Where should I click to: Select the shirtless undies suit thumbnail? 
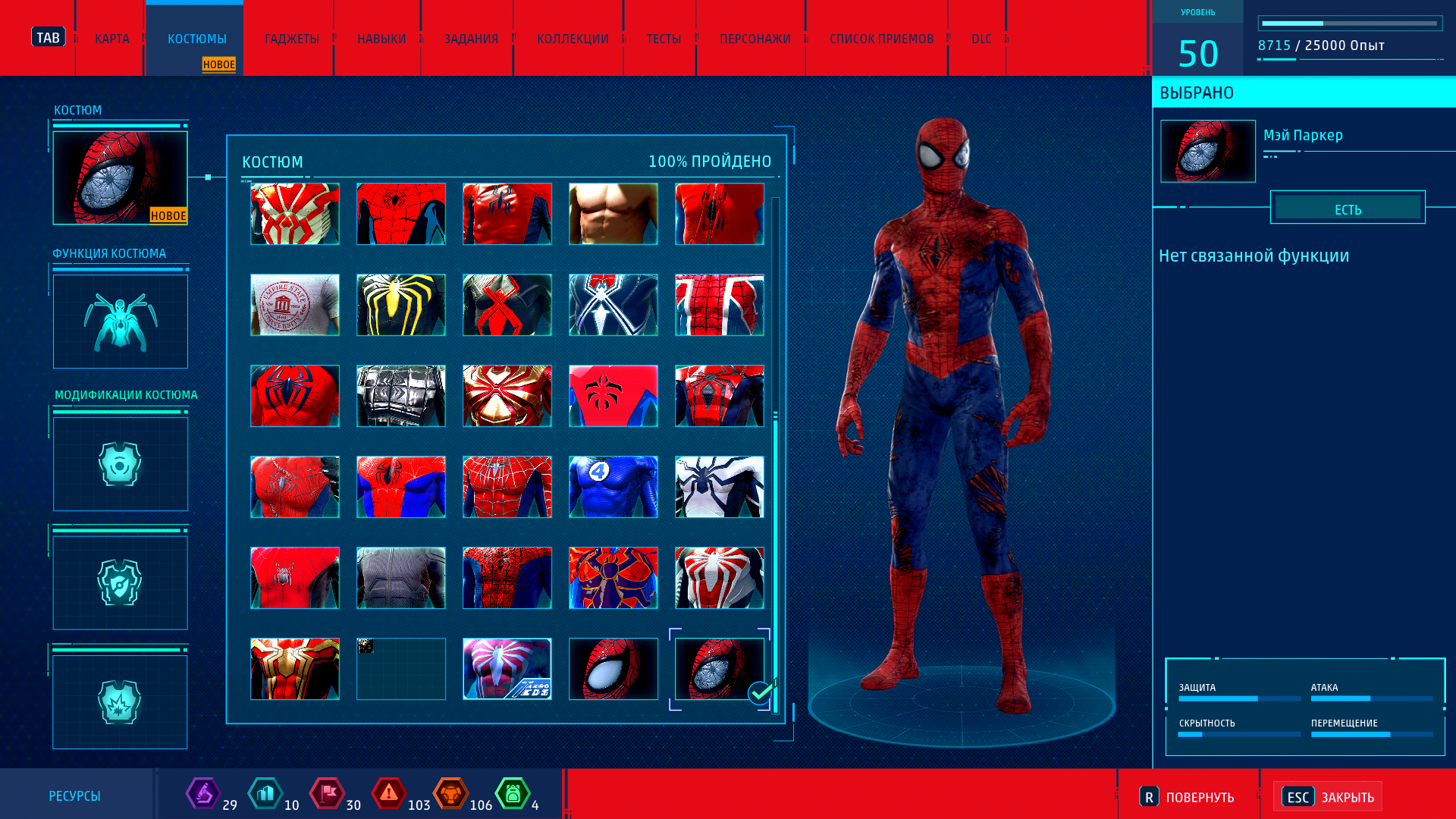click(x=613, y=214)
